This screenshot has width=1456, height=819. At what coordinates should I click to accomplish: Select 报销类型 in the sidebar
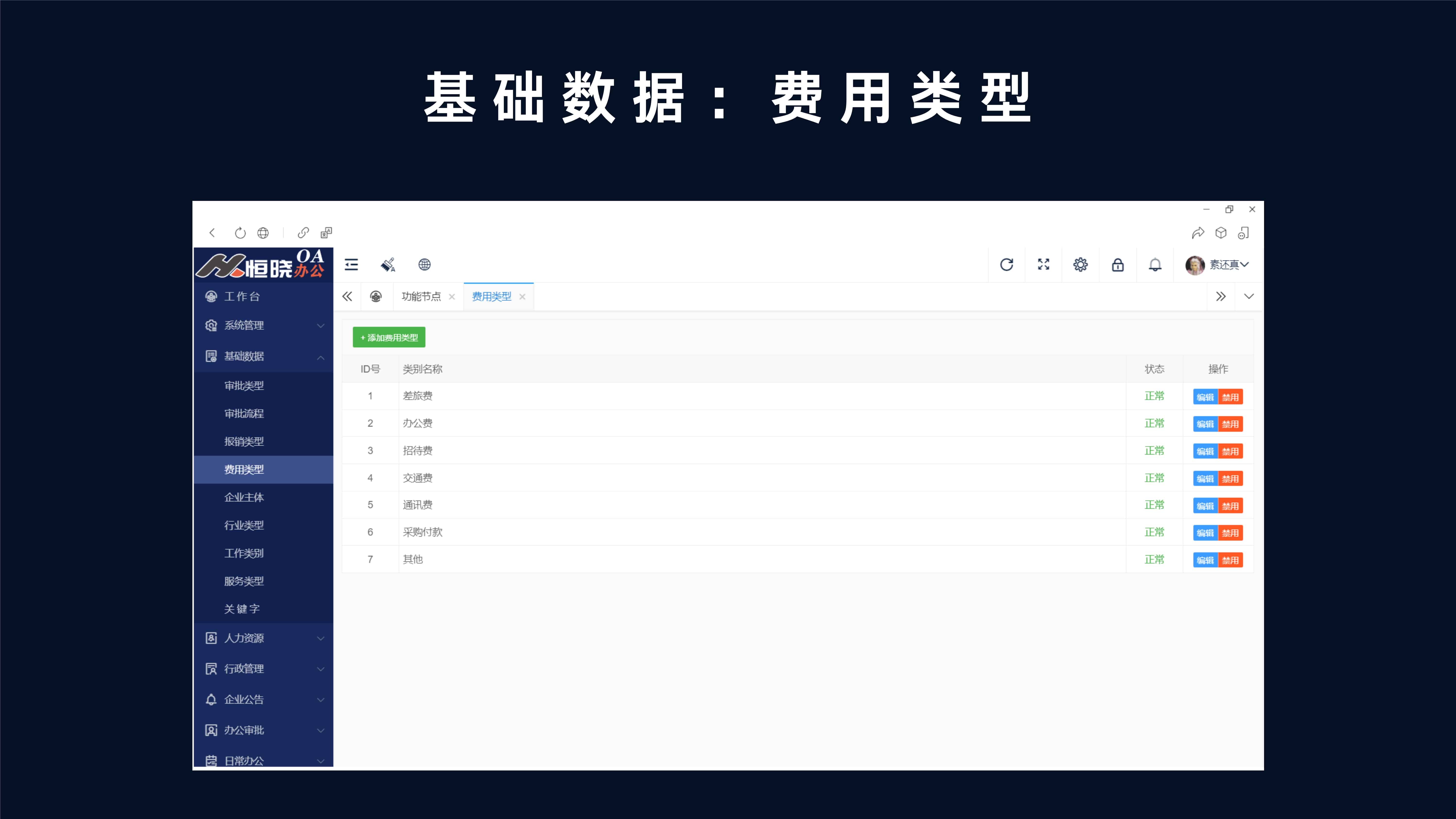pyautogui.click(x=263, y=441)
